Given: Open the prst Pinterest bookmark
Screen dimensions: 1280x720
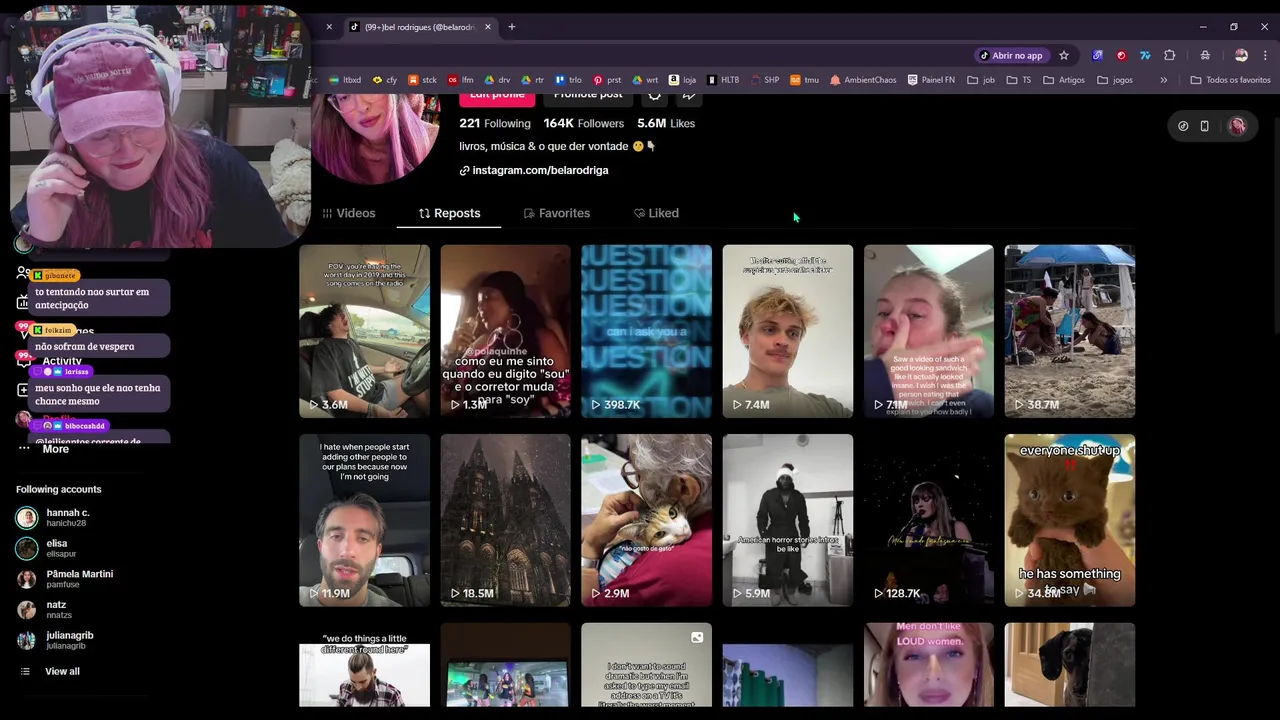Looking at the screenshot, I should tap(607, 80).
